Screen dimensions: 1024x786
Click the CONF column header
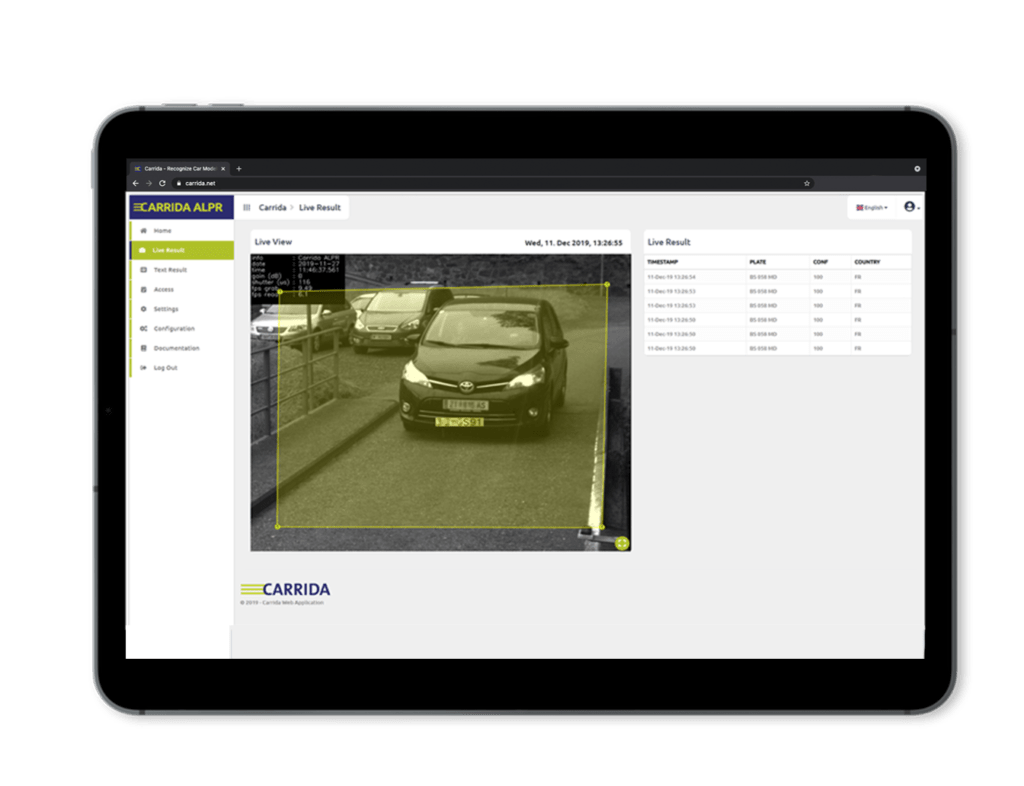pos(820,262)
